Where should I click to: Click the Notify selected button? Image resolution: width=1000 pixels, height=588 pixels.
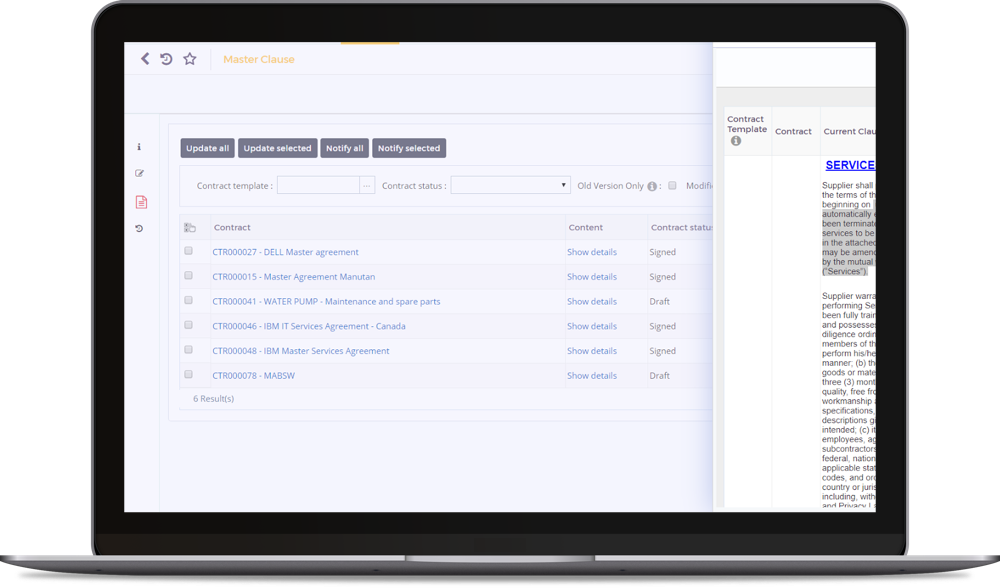(x=409, y=148)
